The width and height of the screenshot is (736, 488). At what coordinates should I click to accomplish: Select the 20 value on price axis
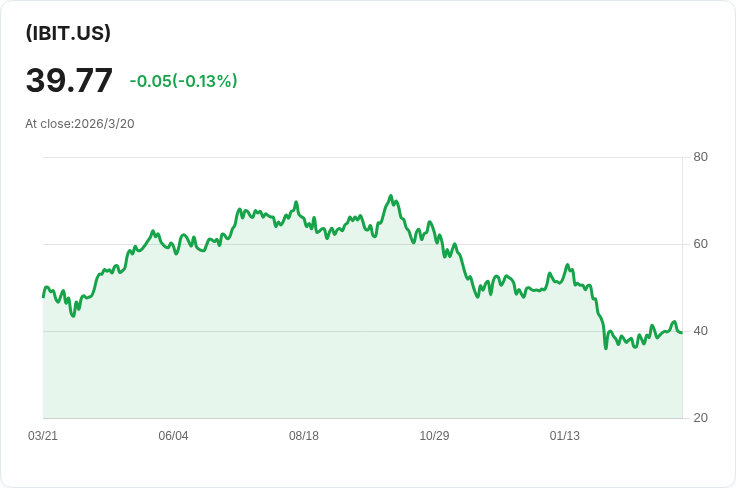pos(700,418)
